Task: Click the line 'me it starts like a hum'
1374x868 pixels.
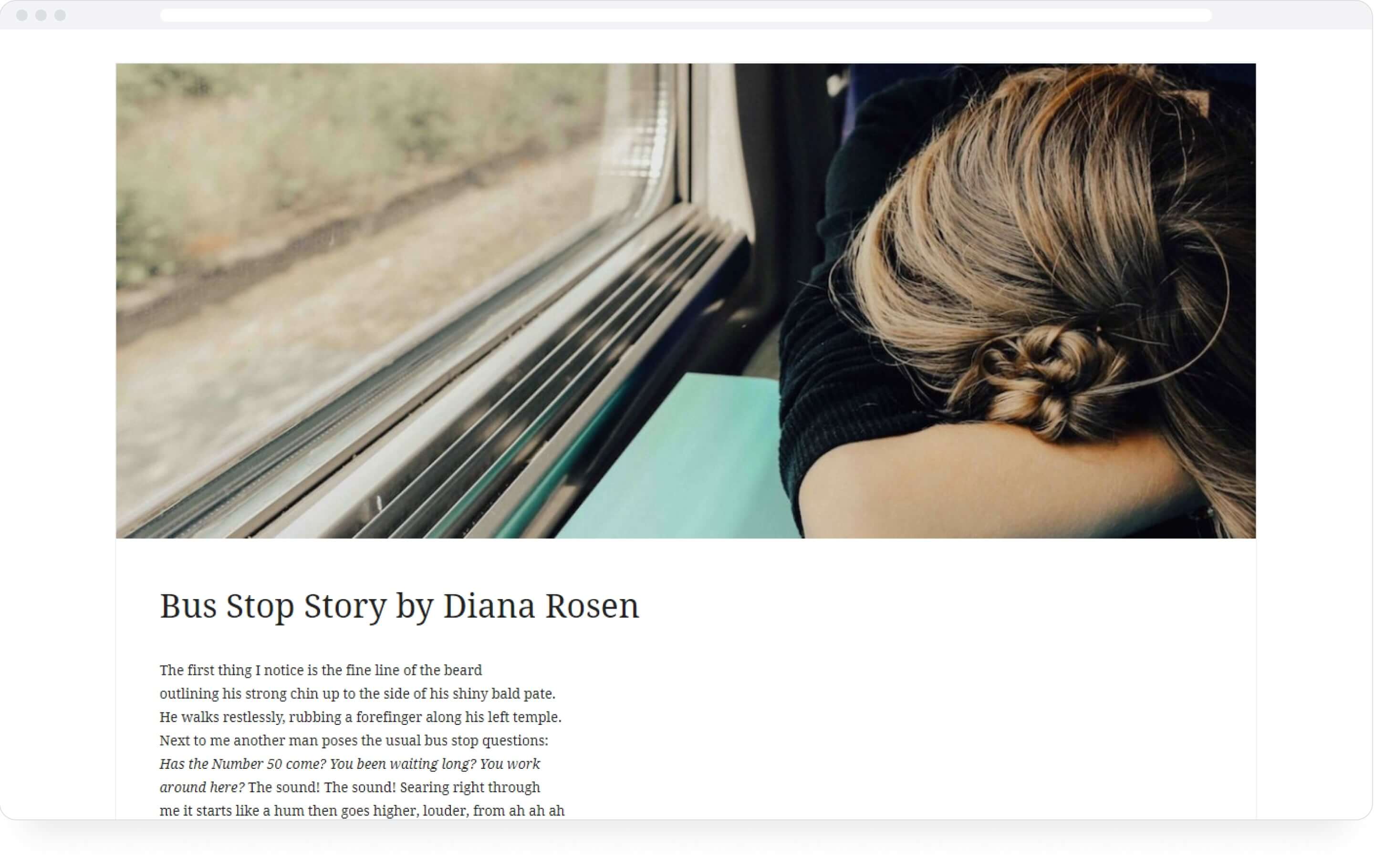Action: click(x=362, y=810)
